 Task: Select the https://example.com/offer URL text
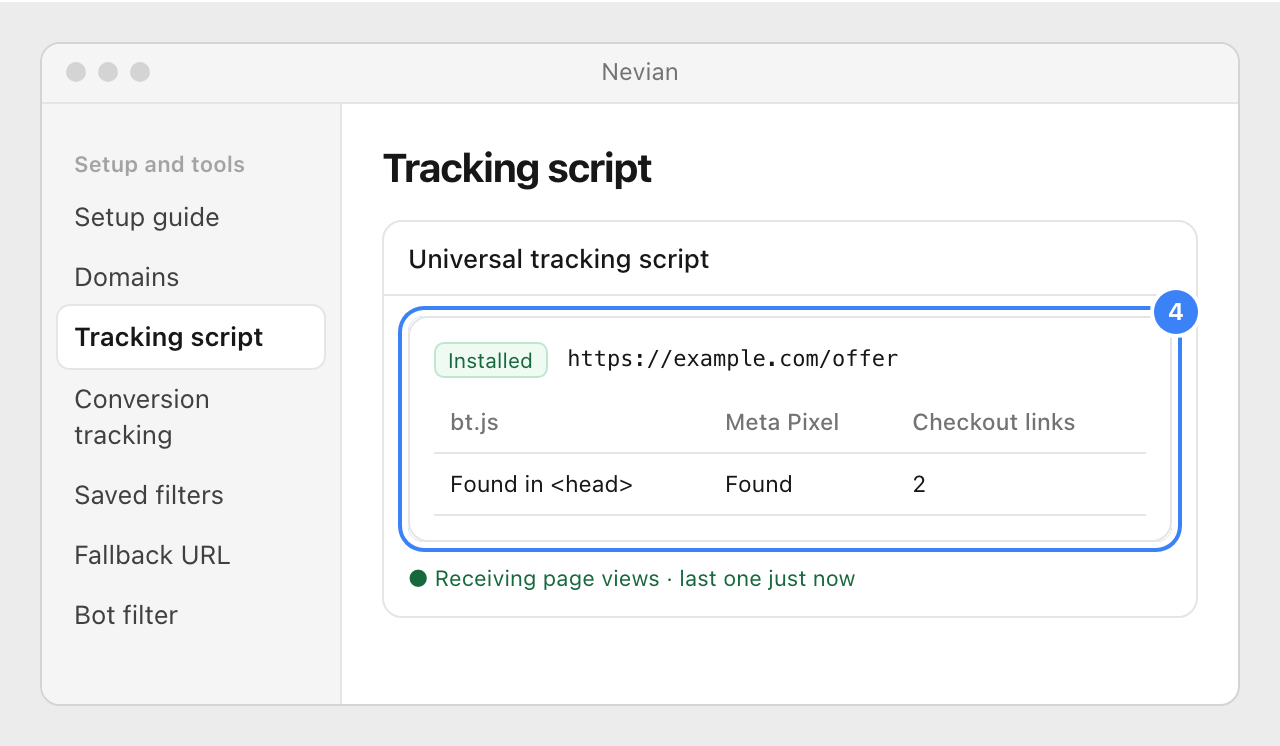pos(732,358)
